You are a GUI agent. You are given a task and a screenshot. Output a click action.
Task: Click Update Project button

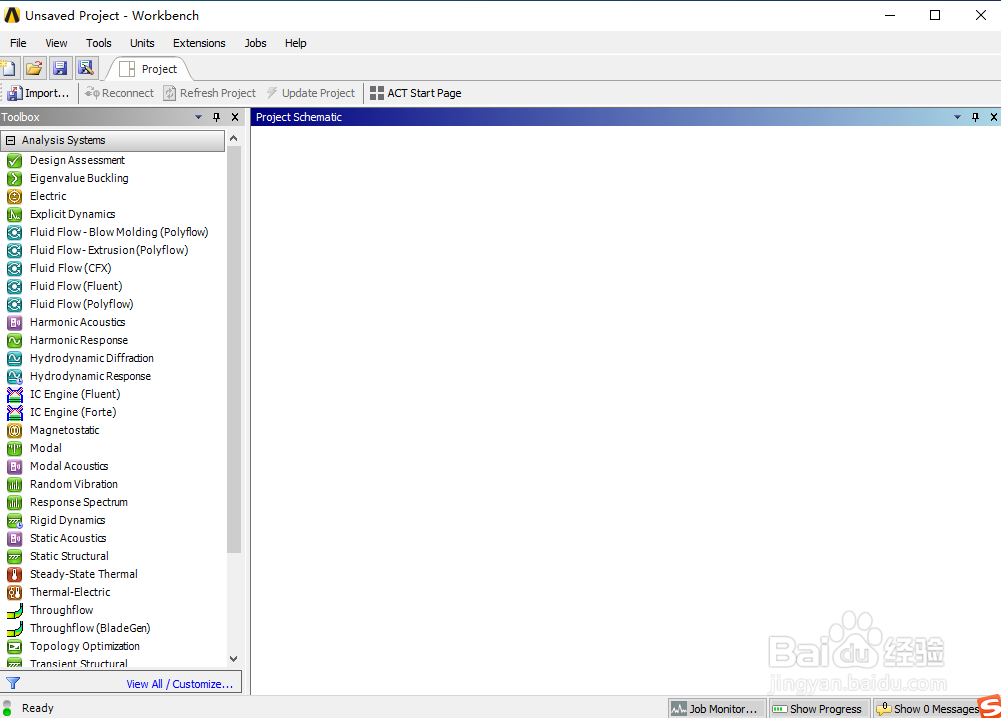coord(310,93)
